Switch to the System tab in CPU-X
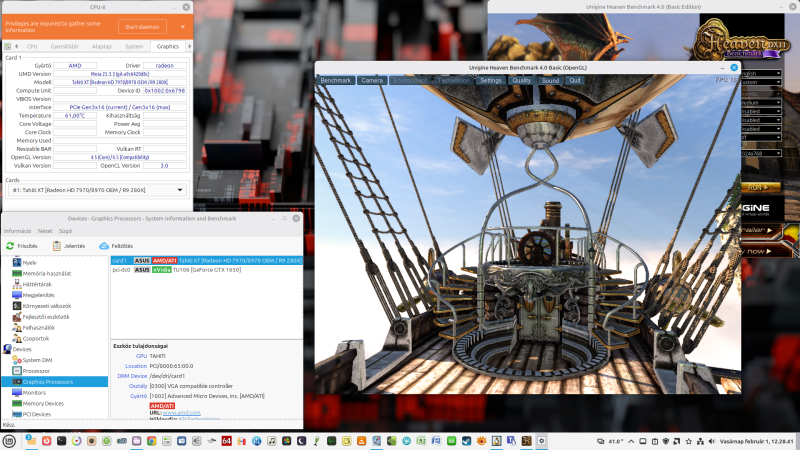The image size is (800, 450). tap(134, 46)
